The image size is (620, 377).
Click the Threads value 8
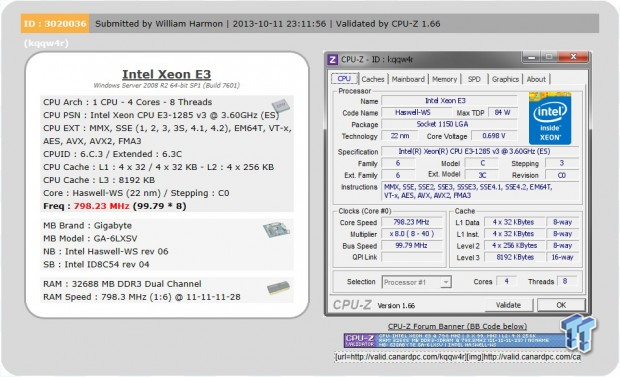[565, 281]
